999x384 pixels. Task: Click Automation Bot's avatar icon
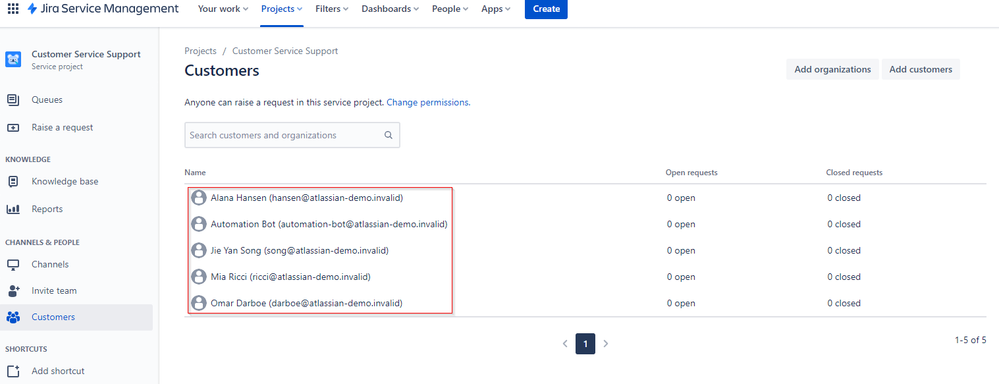click(199, 224)
